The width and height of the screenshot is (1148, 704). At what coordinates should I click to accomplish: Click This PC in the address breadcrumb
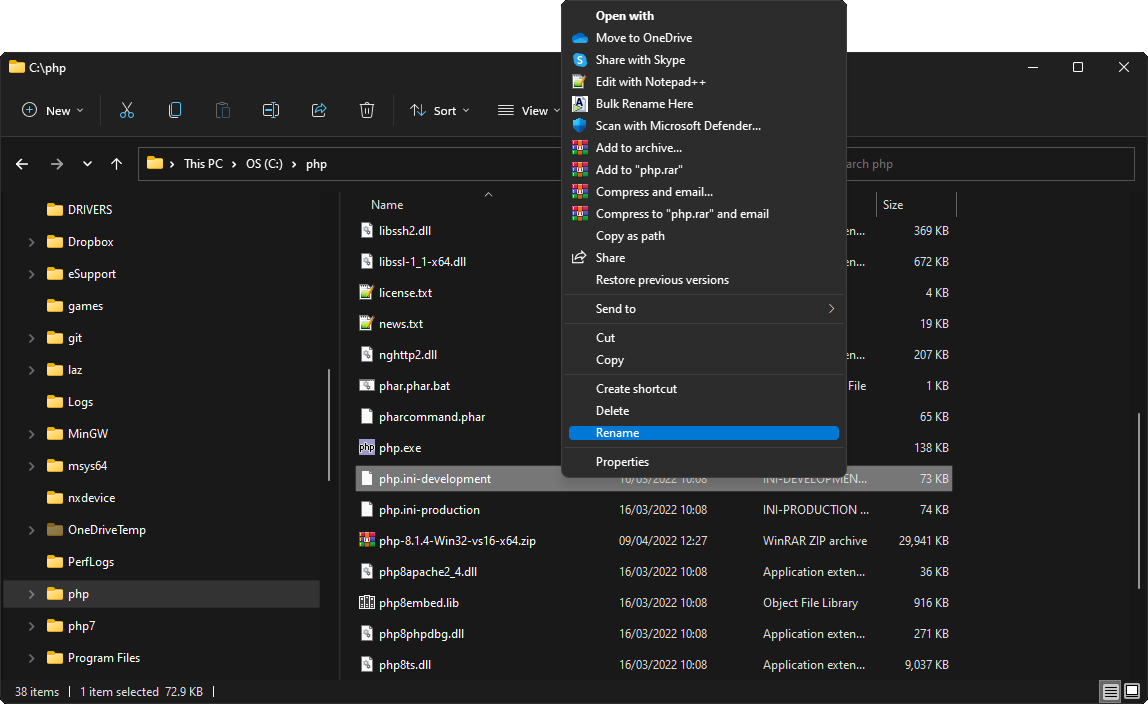pos(203,164)
